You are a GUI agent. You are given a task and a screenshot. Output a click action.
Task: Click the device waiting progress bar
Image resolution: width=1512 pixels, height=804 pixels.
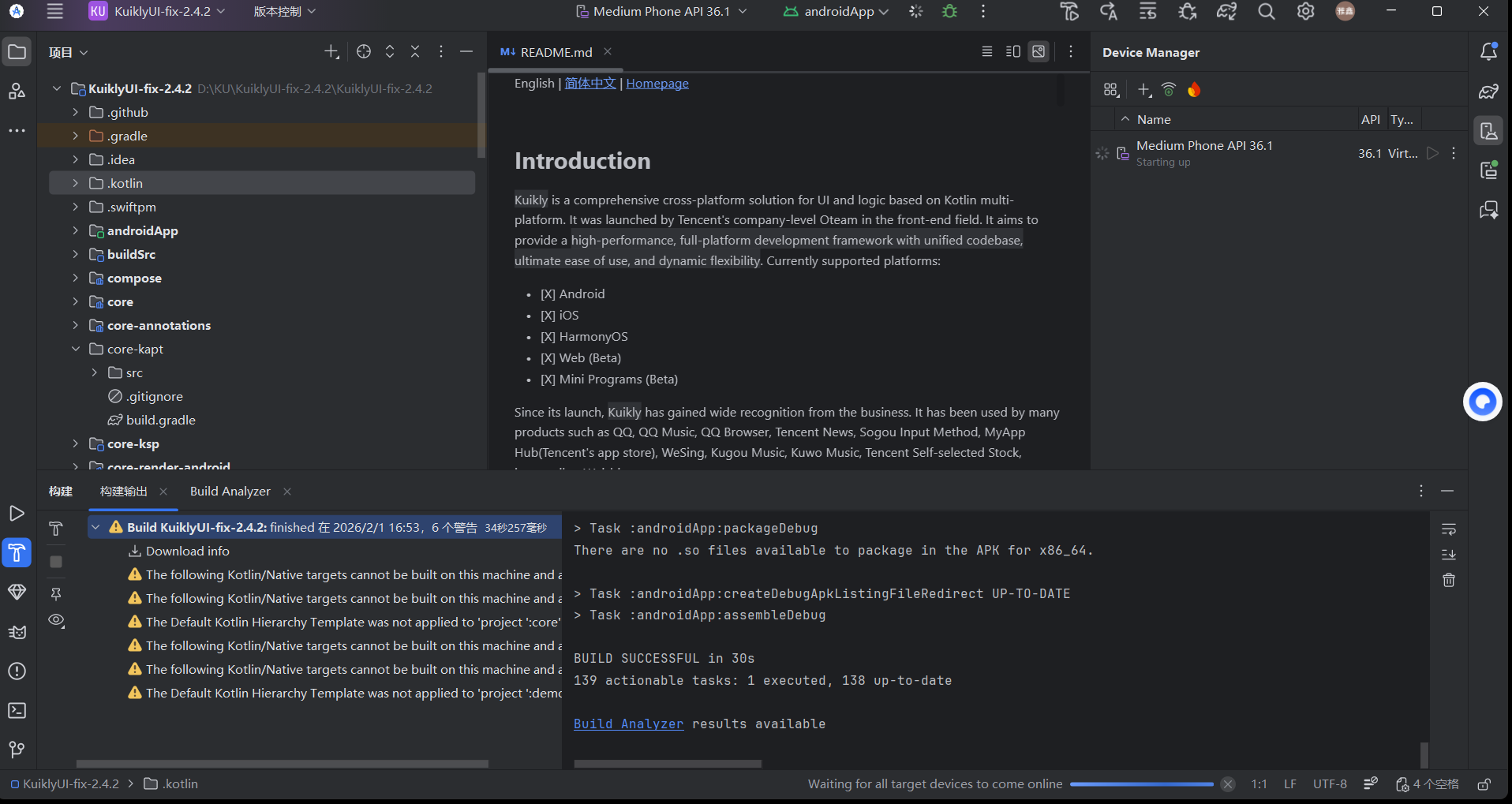point(1141,784)
